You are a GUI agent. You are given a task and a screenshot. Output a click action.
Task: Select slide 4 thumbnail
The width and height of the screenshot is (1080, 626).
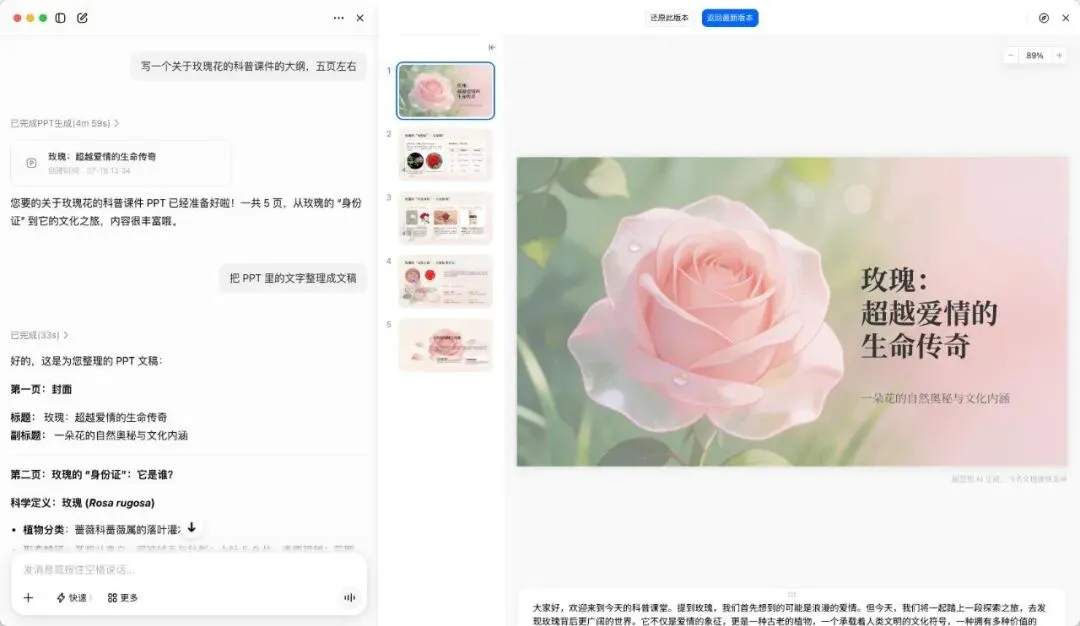click(x=445, y=281)
